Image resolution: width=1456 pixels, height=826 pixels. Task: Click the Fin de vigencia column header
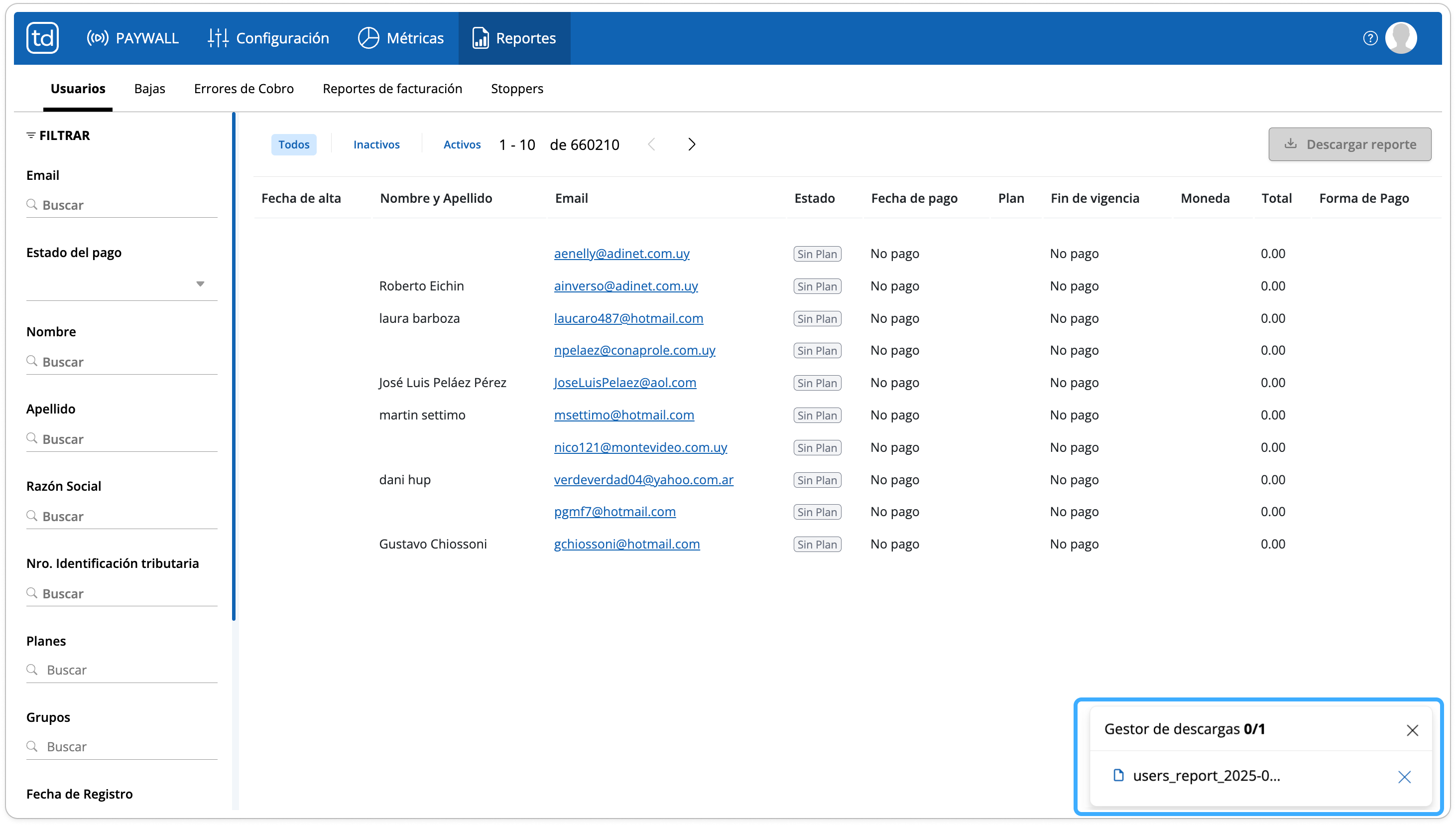(1094, 198)
